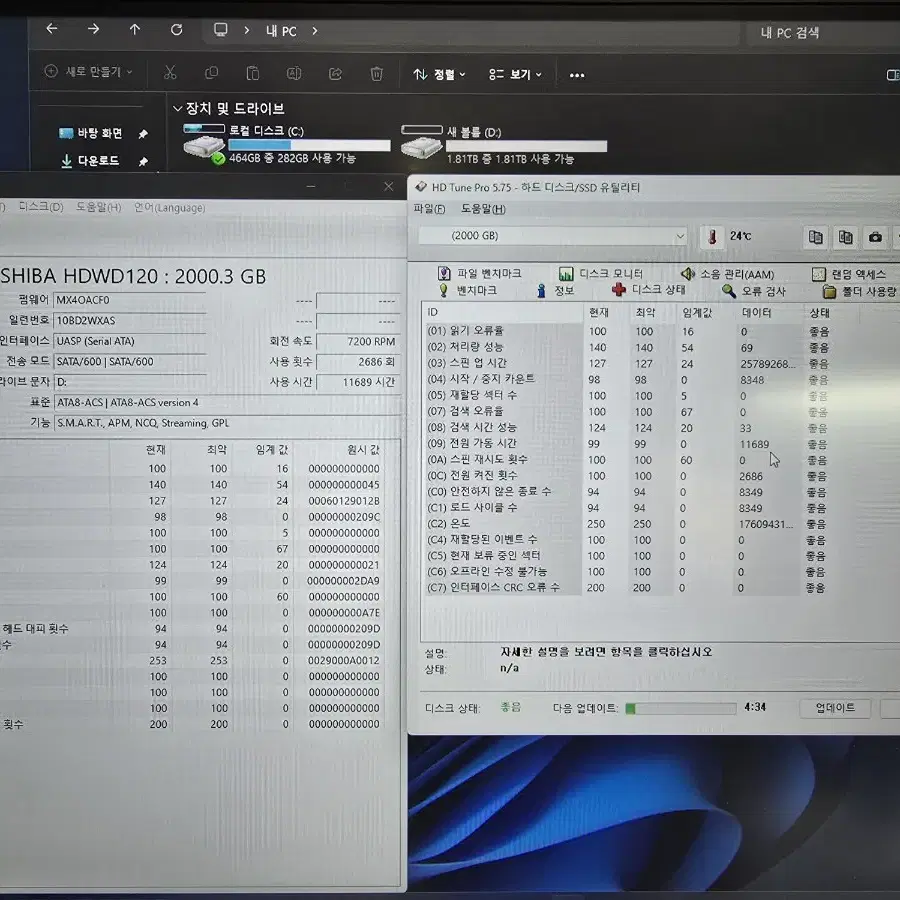Open the 랜덤 액세스 tab
Viewport: 900px width, 900px height.
[x=849, y=274]
